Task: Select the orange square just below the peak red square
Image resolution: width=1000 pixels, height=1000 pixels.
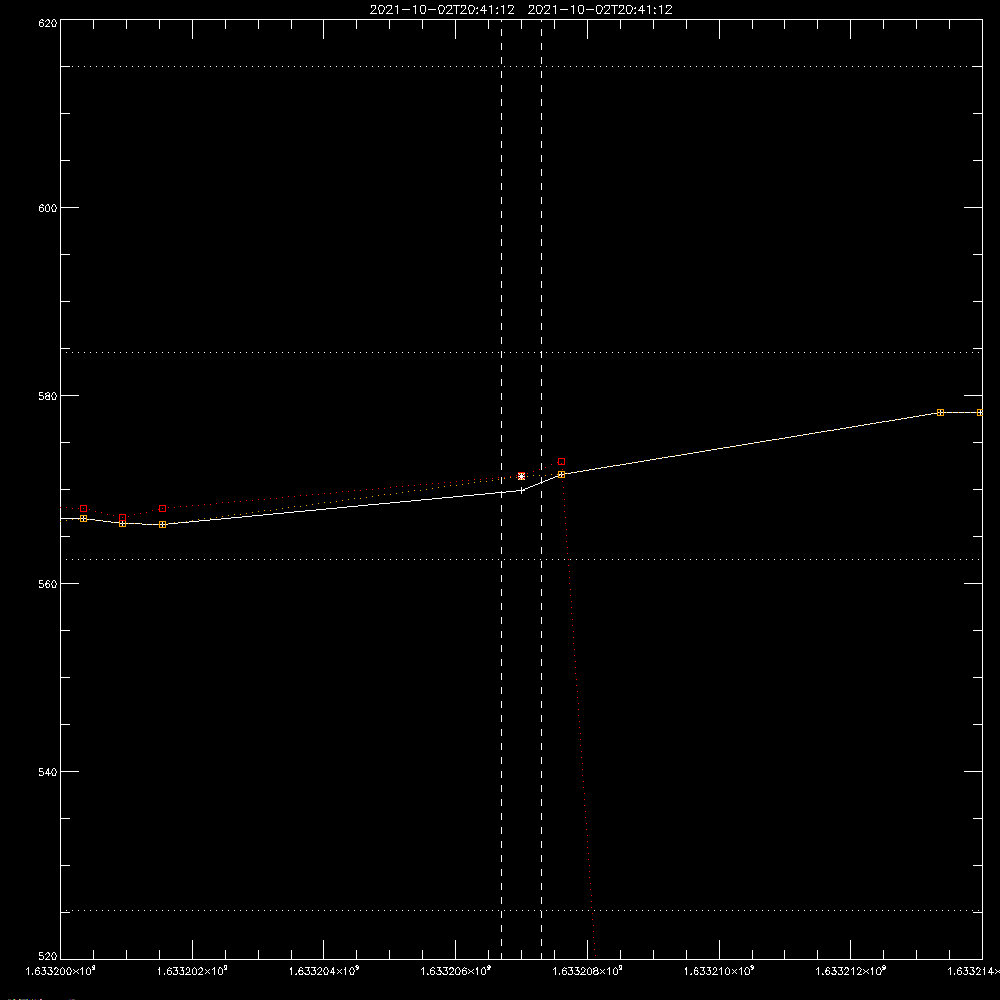Action: (x=561, y=474)
